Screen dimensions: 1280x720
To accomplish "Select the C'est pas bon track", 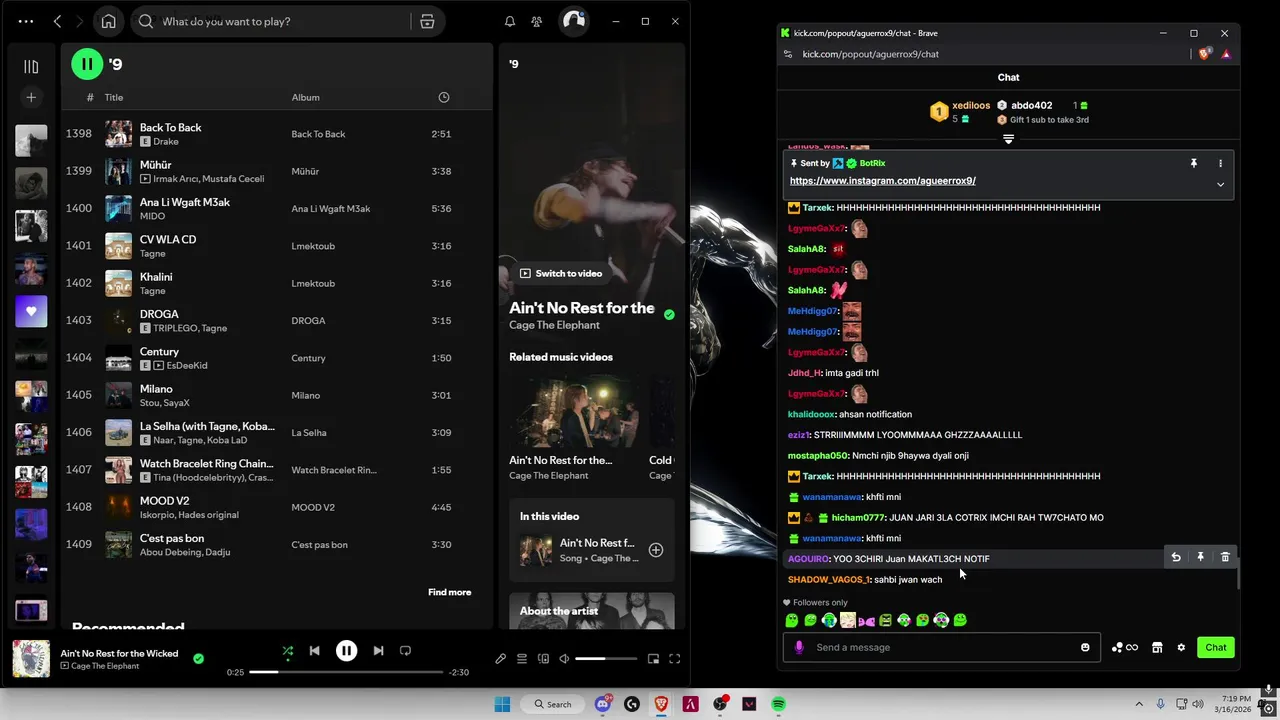I will [x=276, y=544].
